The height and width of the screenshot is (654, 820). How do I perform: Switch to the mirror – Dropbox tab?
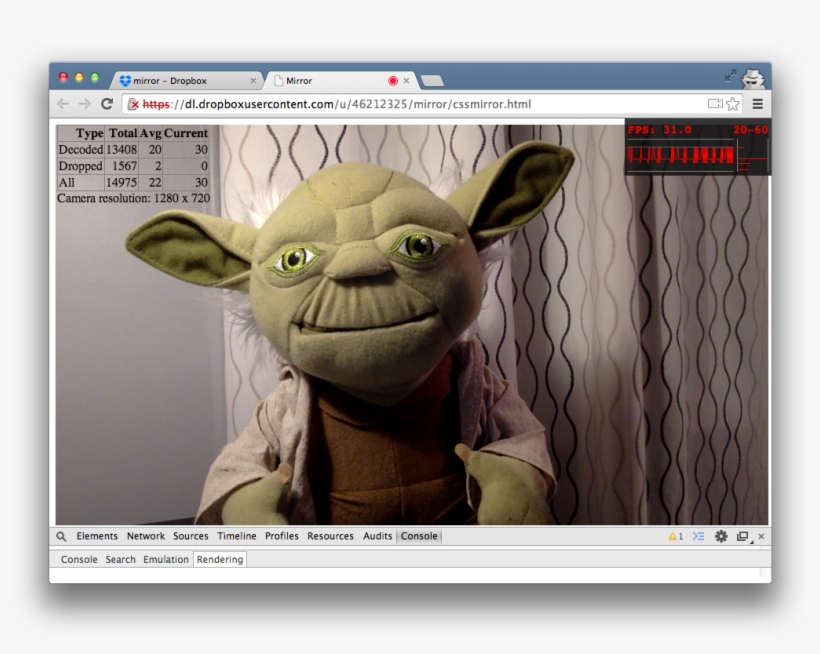pyautogui.click(x=186, y=81)
